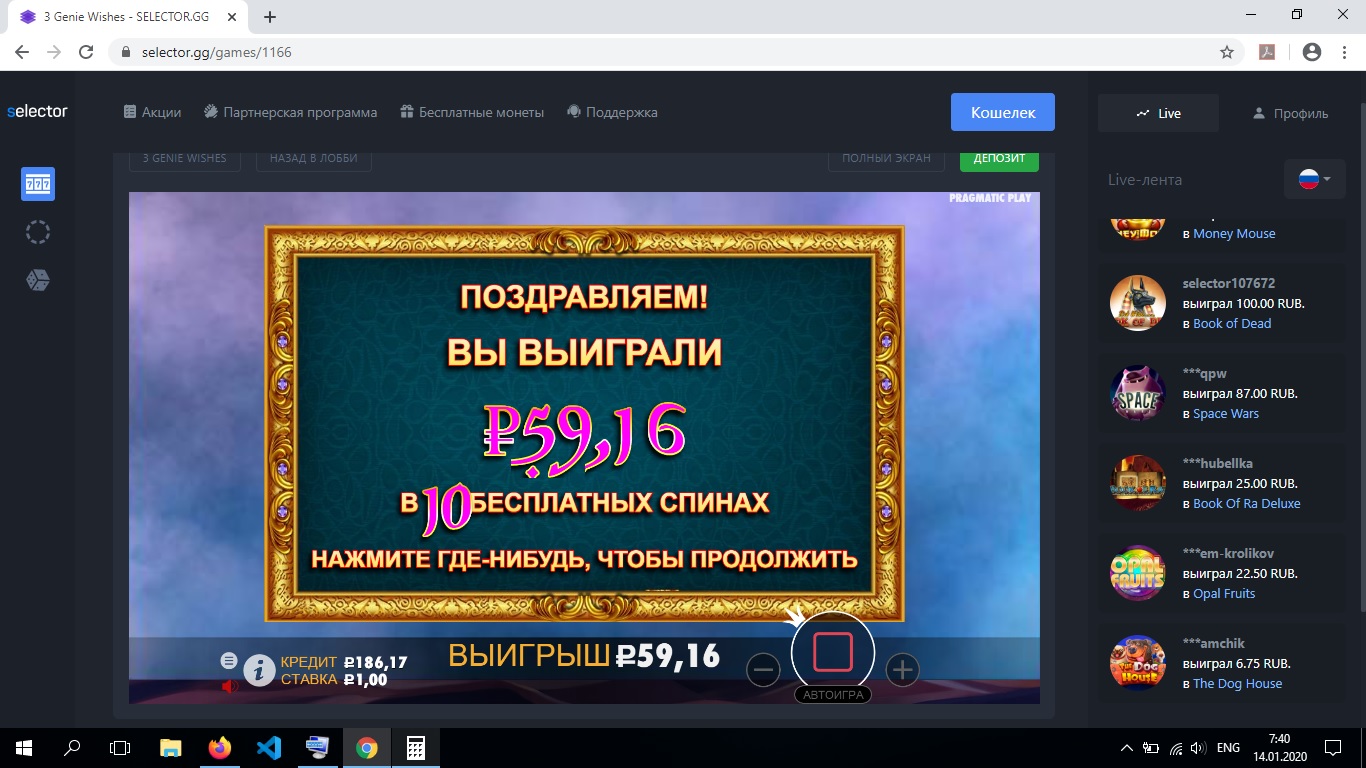Open a new browser tab
This screenshot has height=768, width=1366.
(x=270, y=17)
